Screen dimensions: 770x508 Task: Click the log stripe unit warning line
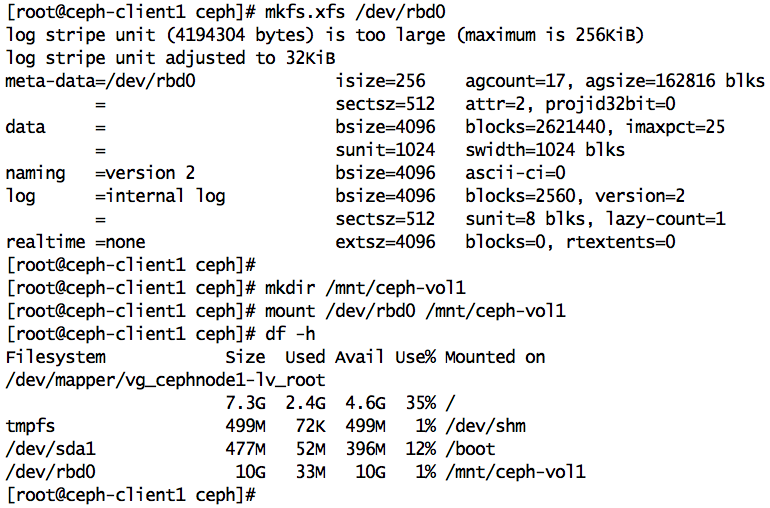(324, 35)
